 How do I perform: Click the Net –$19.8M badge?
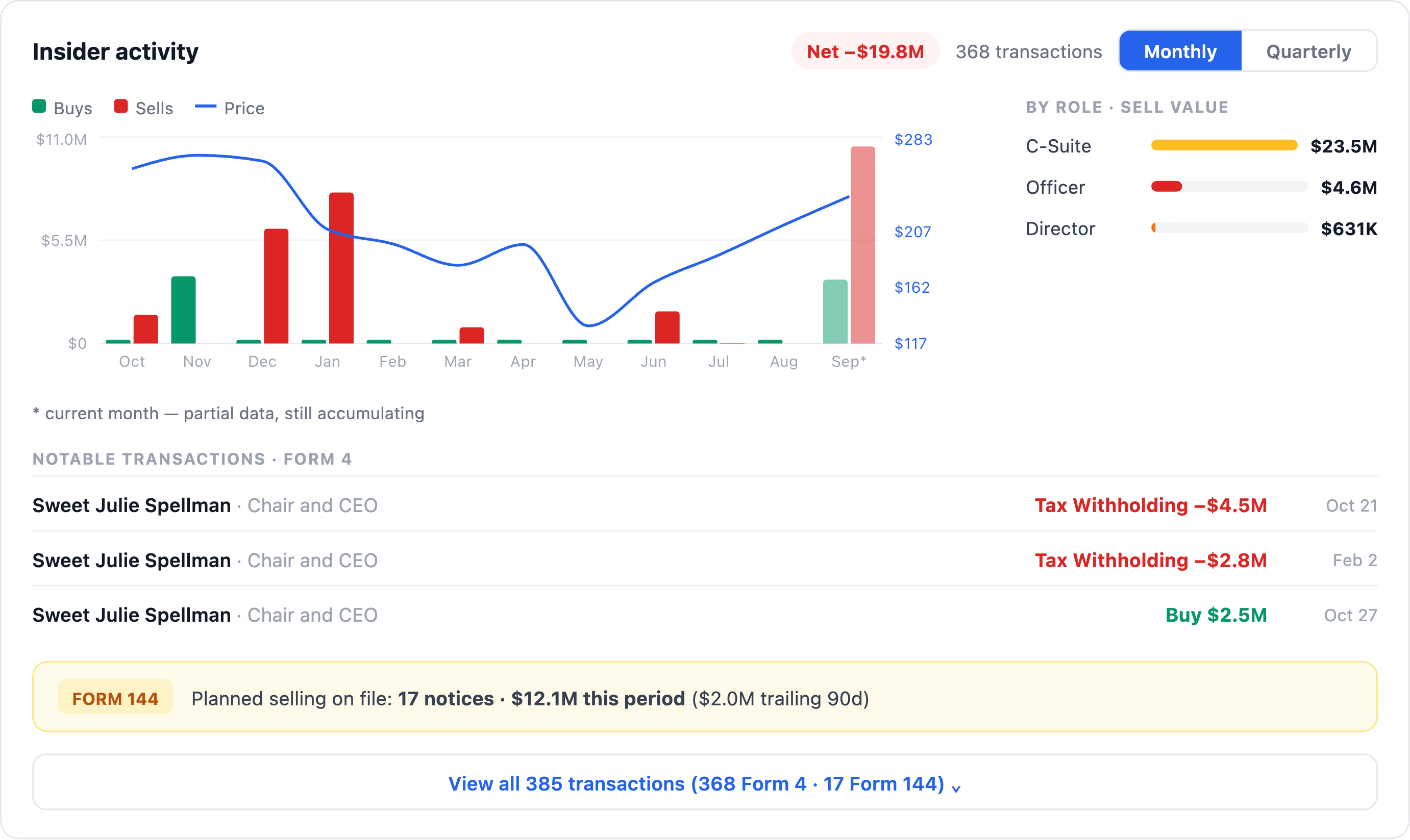click(x=864, y=51)
